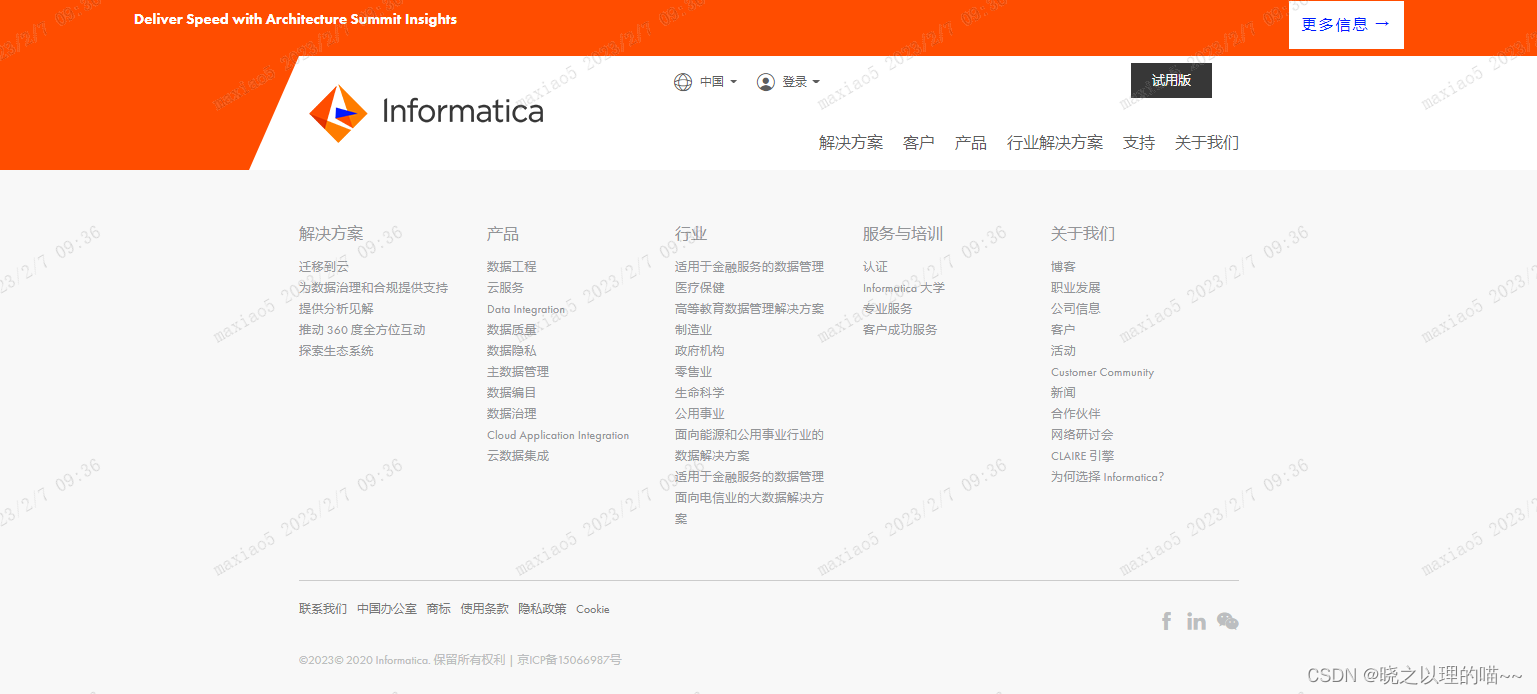Screen dimensions: 1537x694
Task: Click the WeChat icon in the footer
Action: [1227, 621]
